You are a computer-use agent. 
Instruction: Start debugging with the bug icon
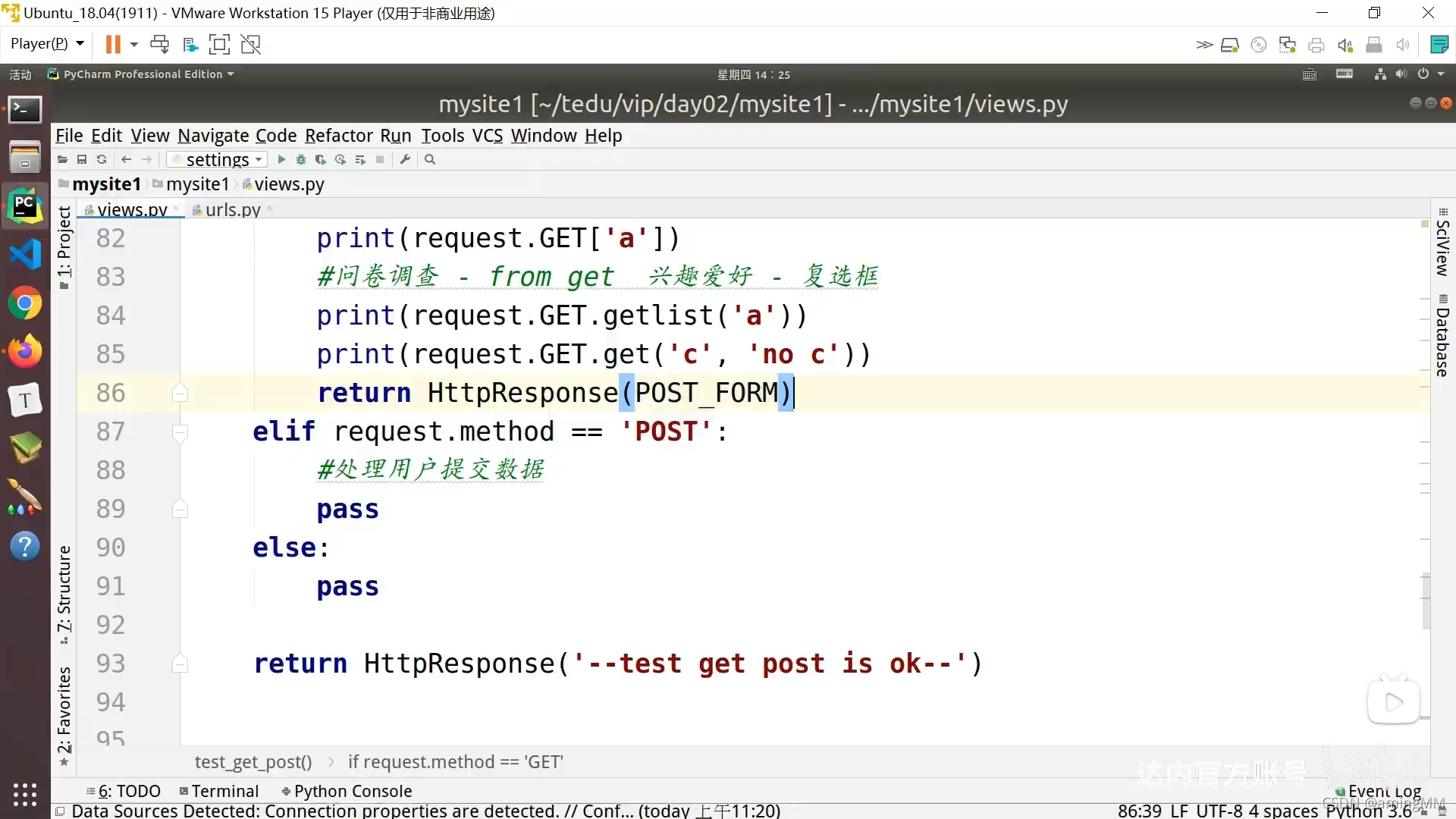coord(301,159)
